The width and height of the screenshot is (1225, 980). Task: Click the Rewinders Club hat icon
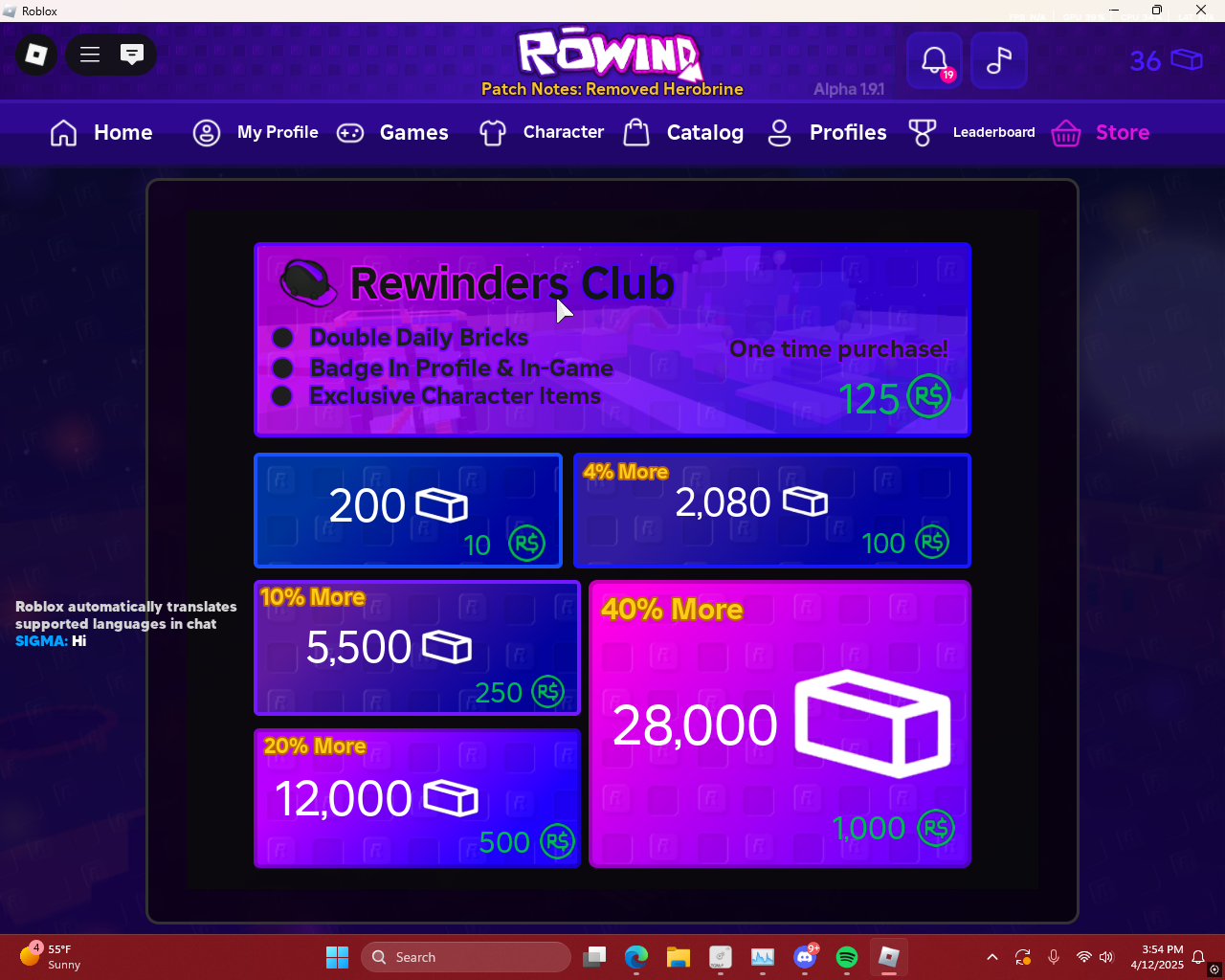(307, 283)
